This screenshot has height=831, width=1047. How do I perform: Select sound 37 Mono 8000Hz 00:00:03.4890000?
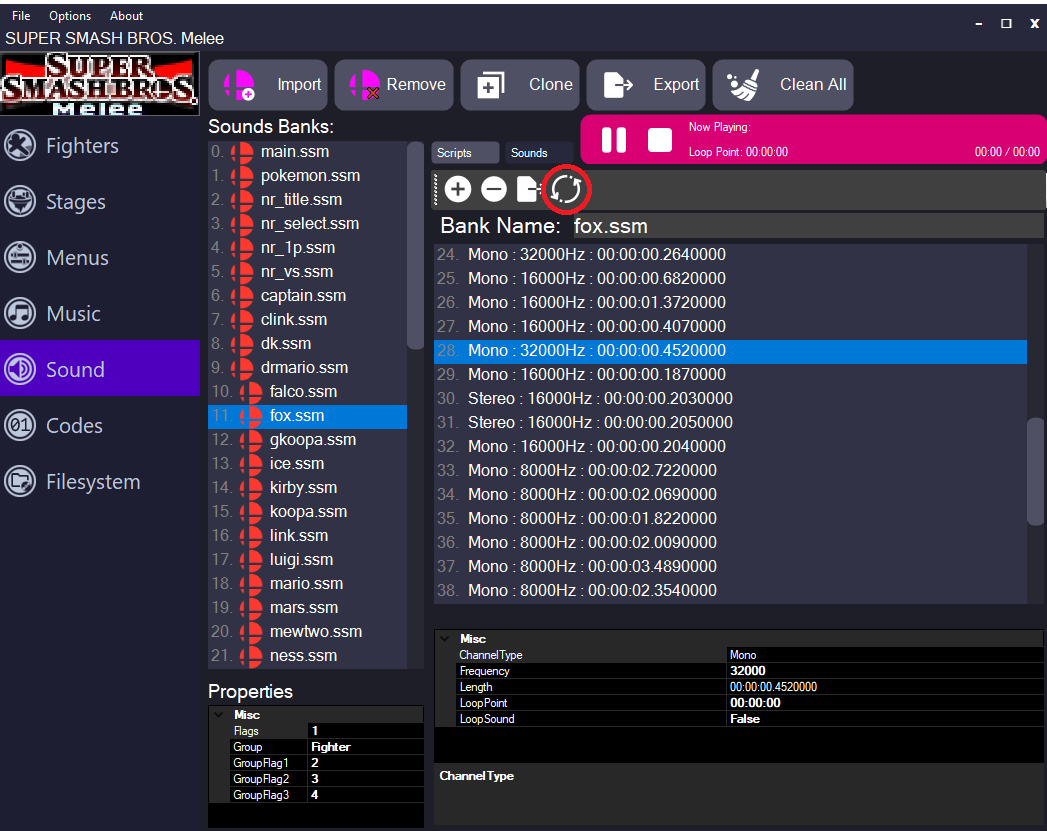pyautogui.click(x=730, y=567)
